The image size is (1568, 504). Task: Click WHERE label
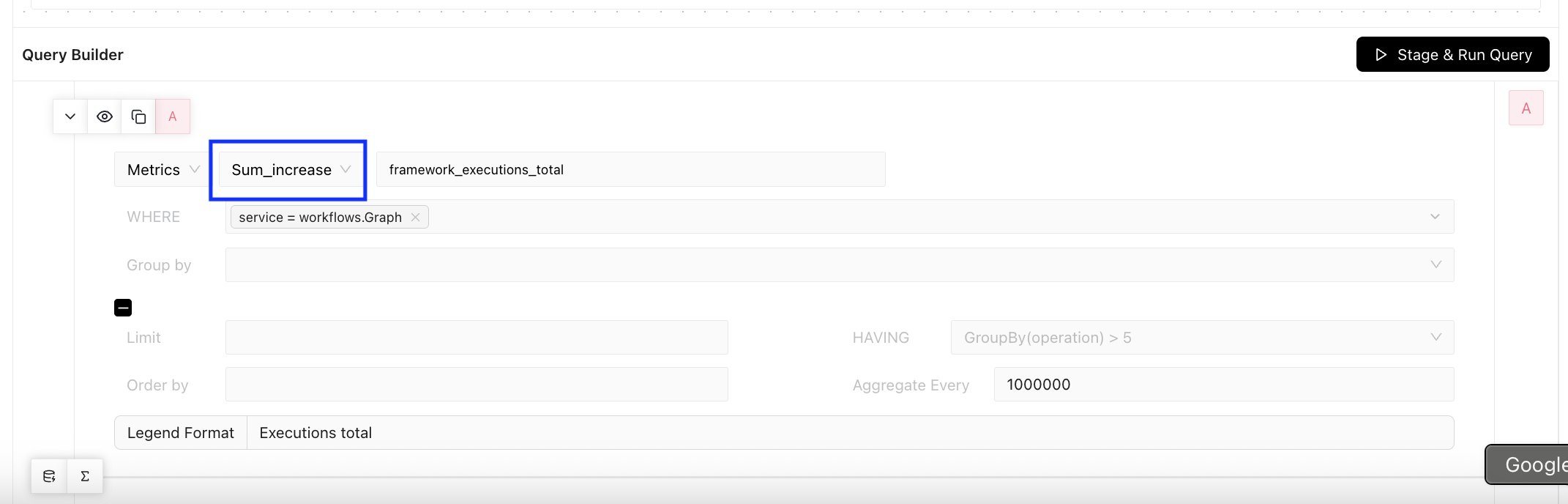(x=153, y=217)
